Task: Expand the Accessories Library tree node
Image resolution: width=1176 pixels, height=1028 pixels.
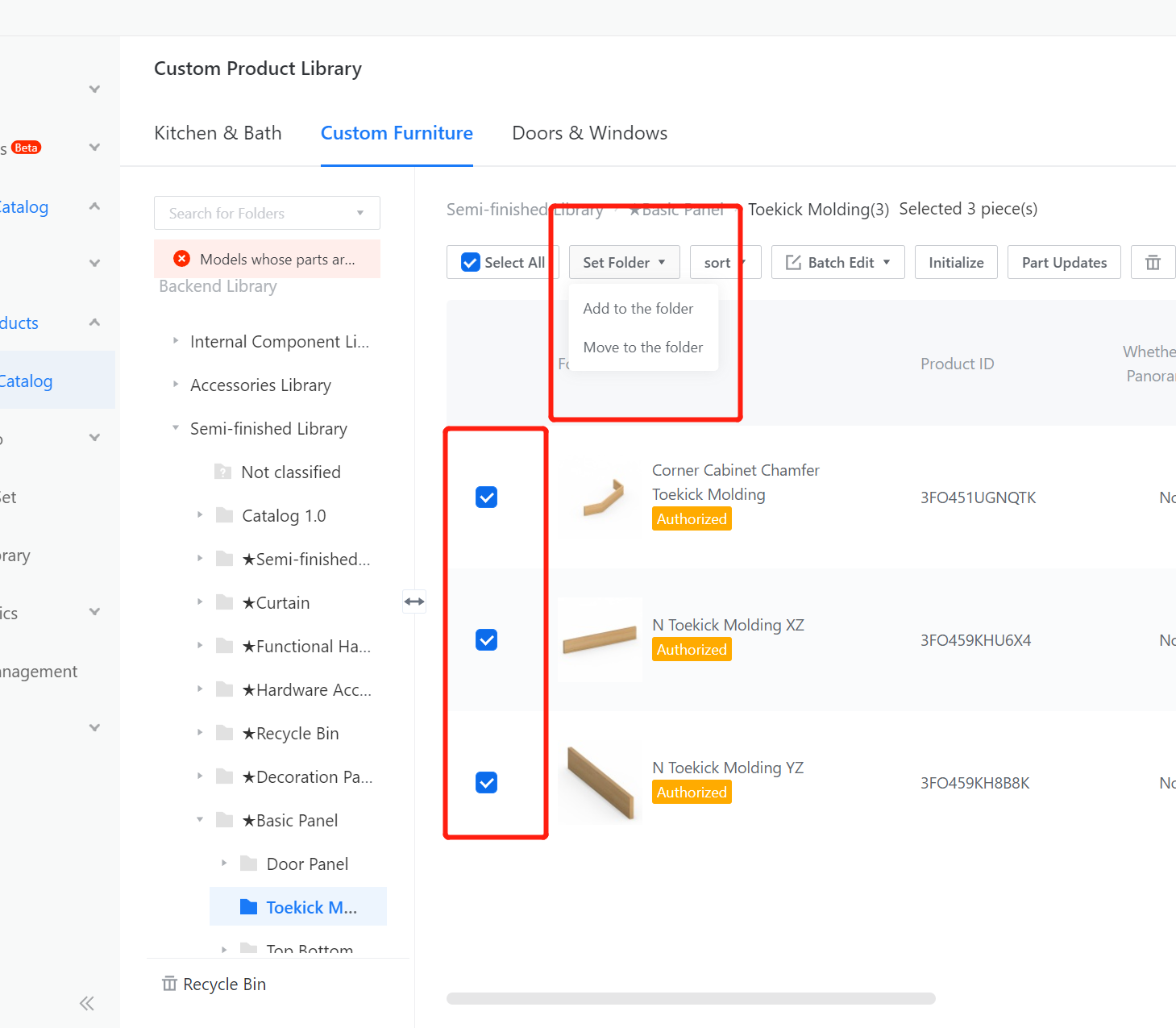Action: pyautogui.click(x=176, y=385)
